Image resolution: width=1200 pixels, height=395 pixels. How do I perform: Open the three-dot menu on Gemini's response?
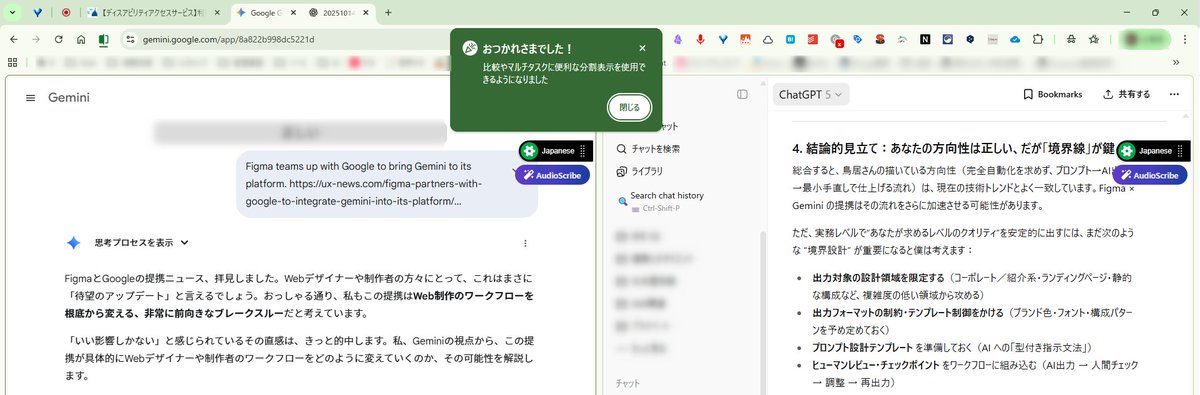[x=525, y=242]
